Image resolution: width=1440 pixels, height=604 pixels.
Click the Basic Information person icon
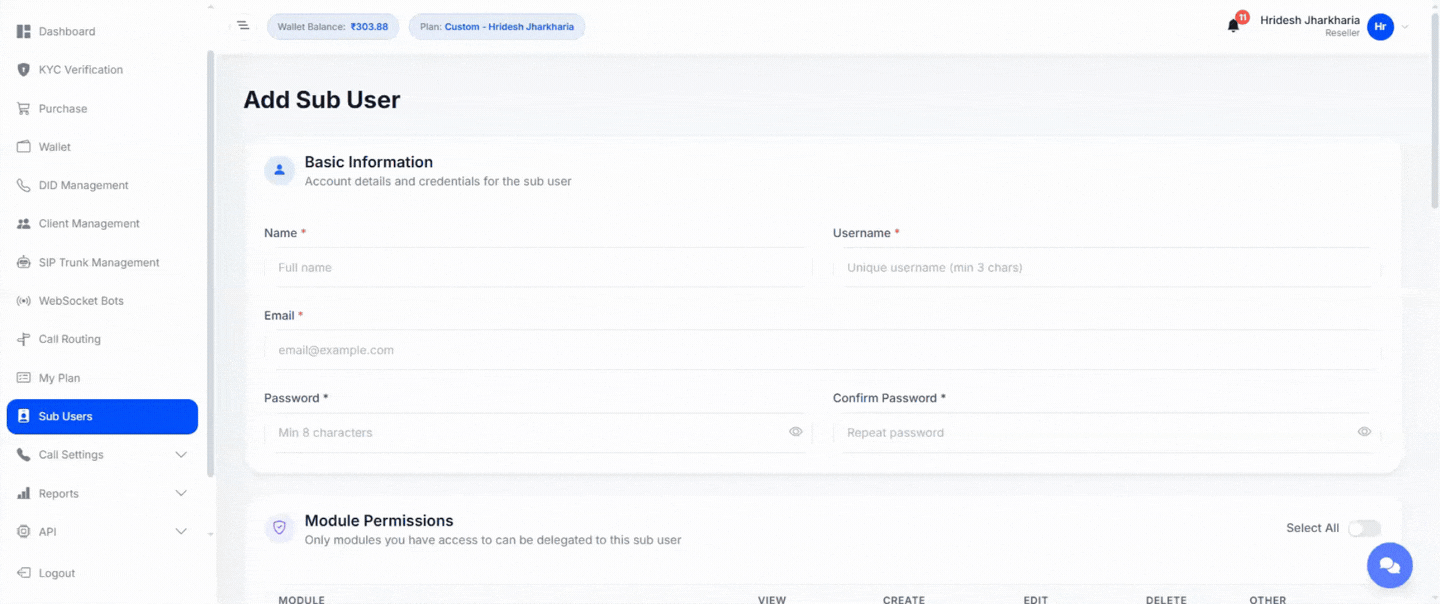coord(280,170)
